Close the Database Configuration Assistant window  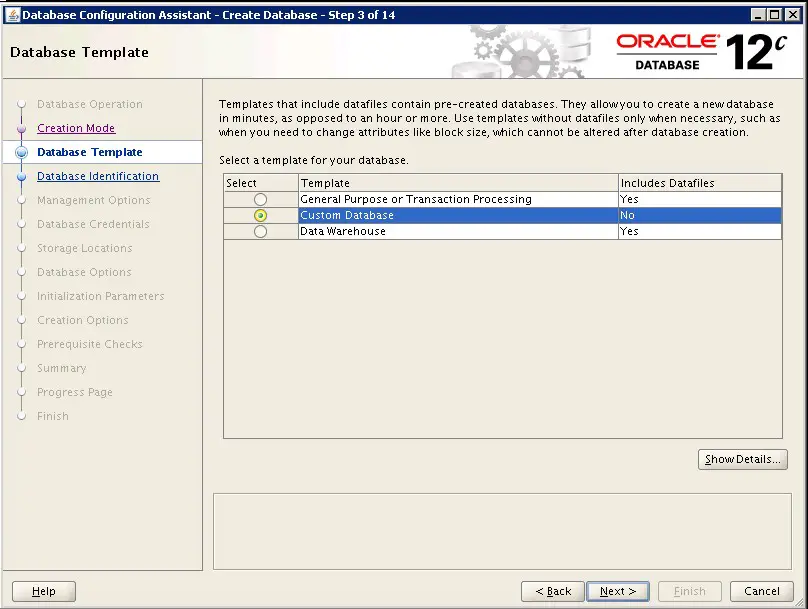click(793, 15)
